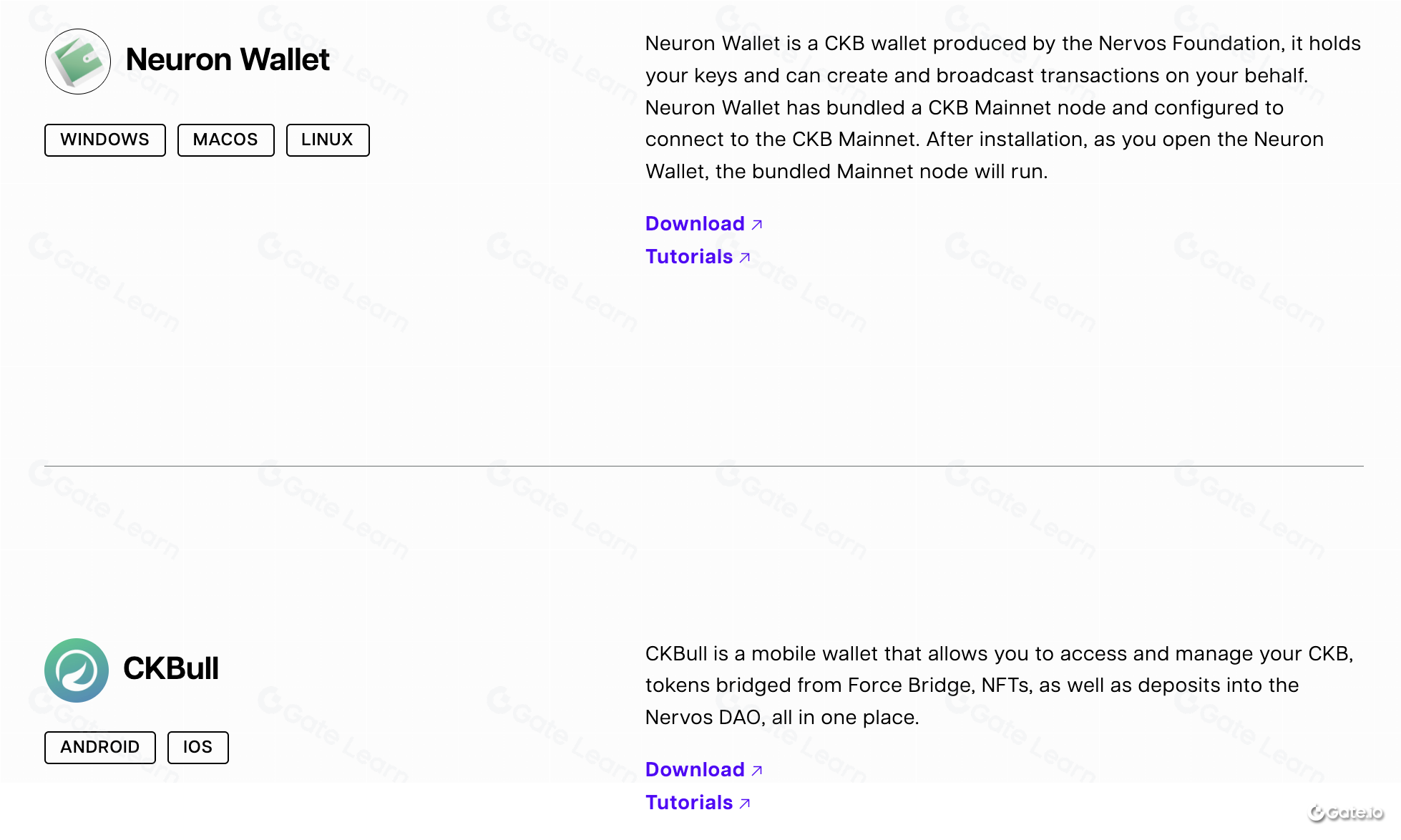Select the MACOS platform tag
The height and width of the screenshot is (840, 1401).
(x=226, y=140)
